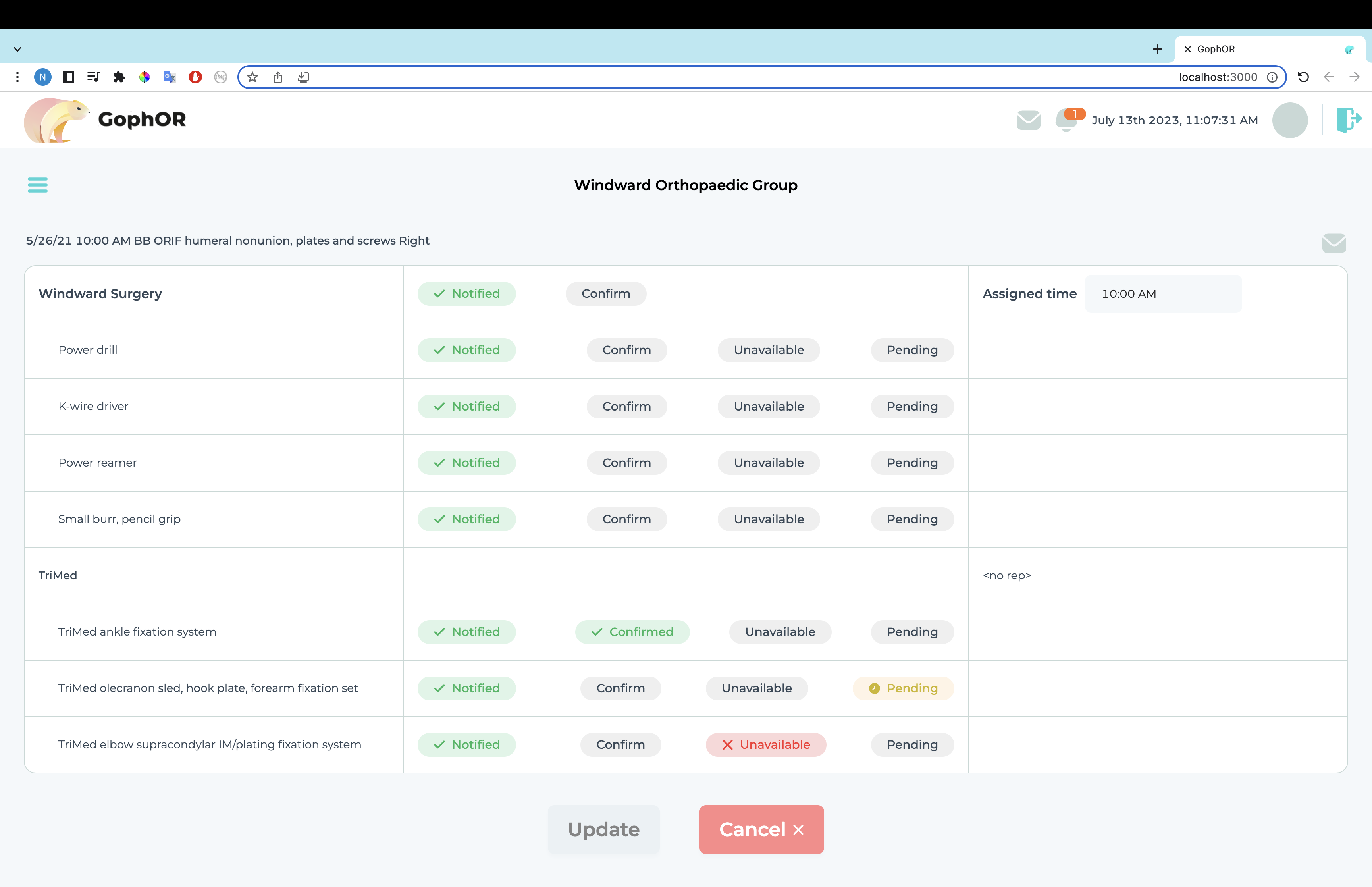Set Power reamer to Pending

[912, 463]
